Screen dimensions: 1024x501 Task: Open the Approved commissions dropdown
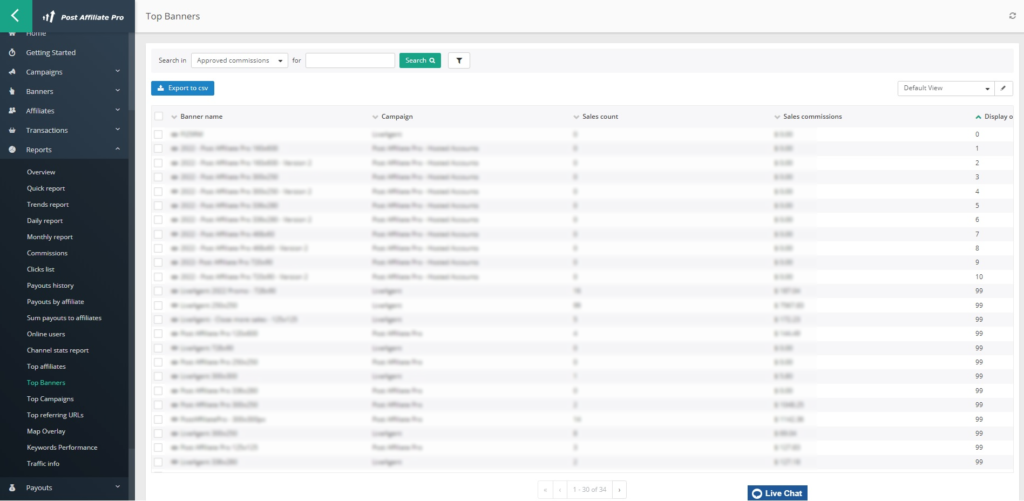click(239, 60)
